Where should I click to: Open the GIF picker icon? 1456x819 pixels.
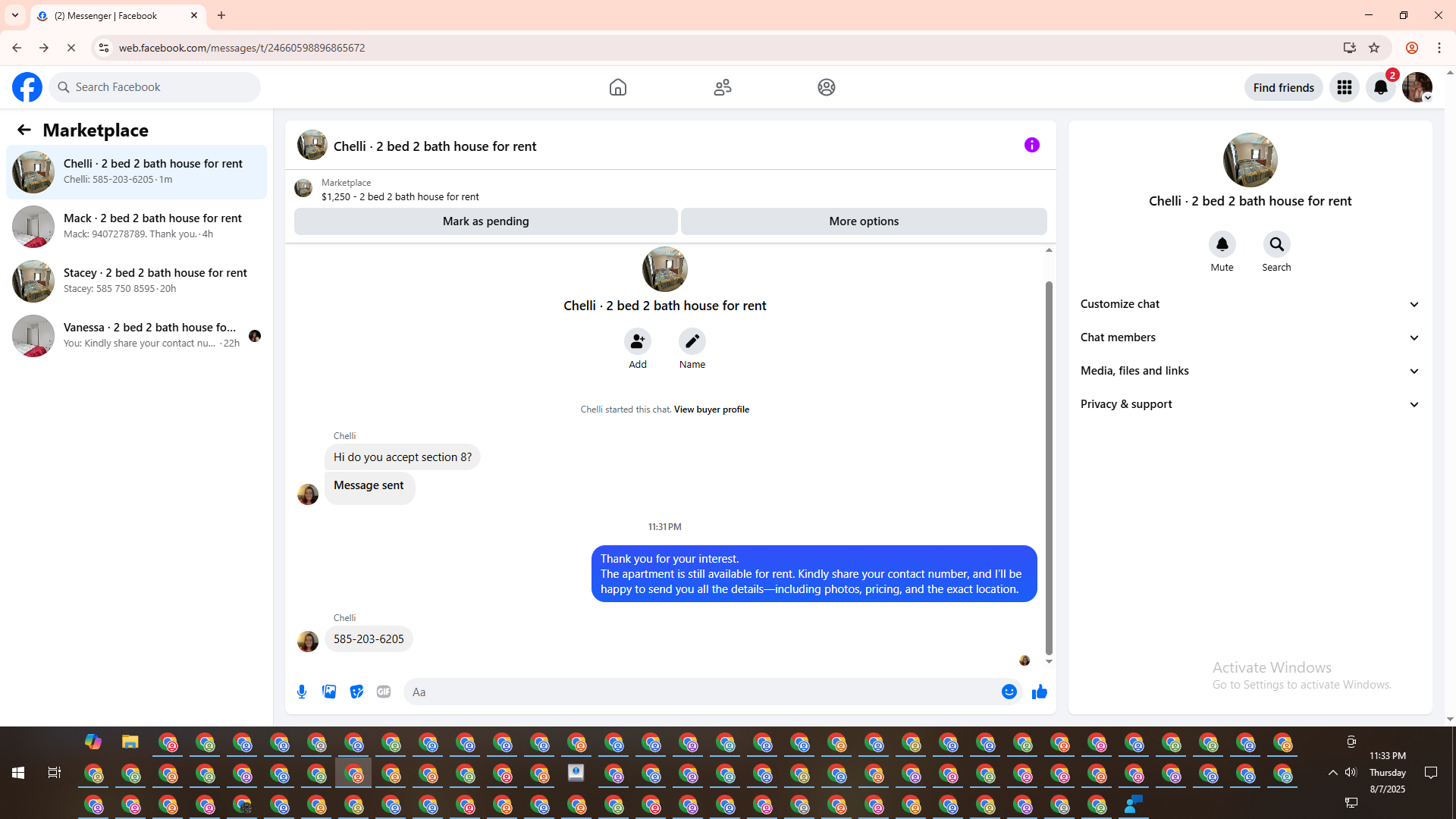384,692
